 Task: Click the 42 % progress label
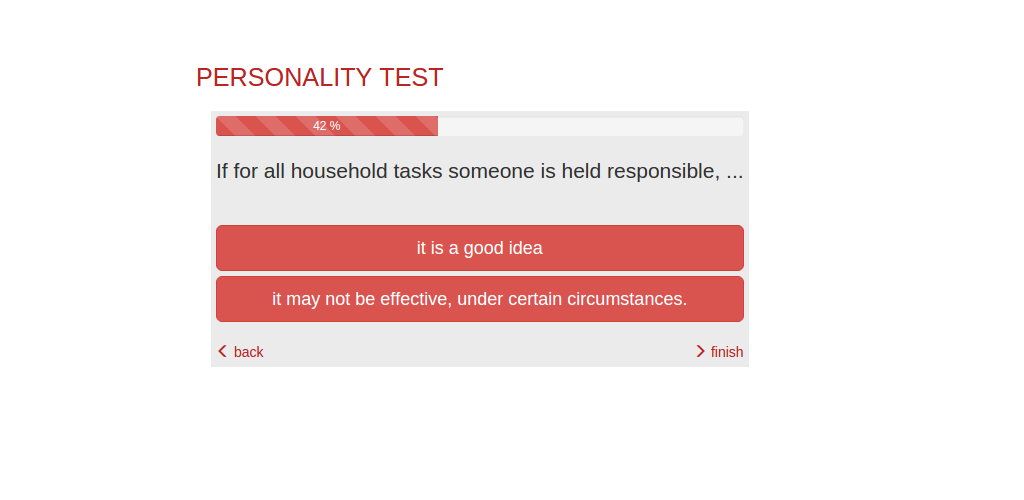click(327, 126)
